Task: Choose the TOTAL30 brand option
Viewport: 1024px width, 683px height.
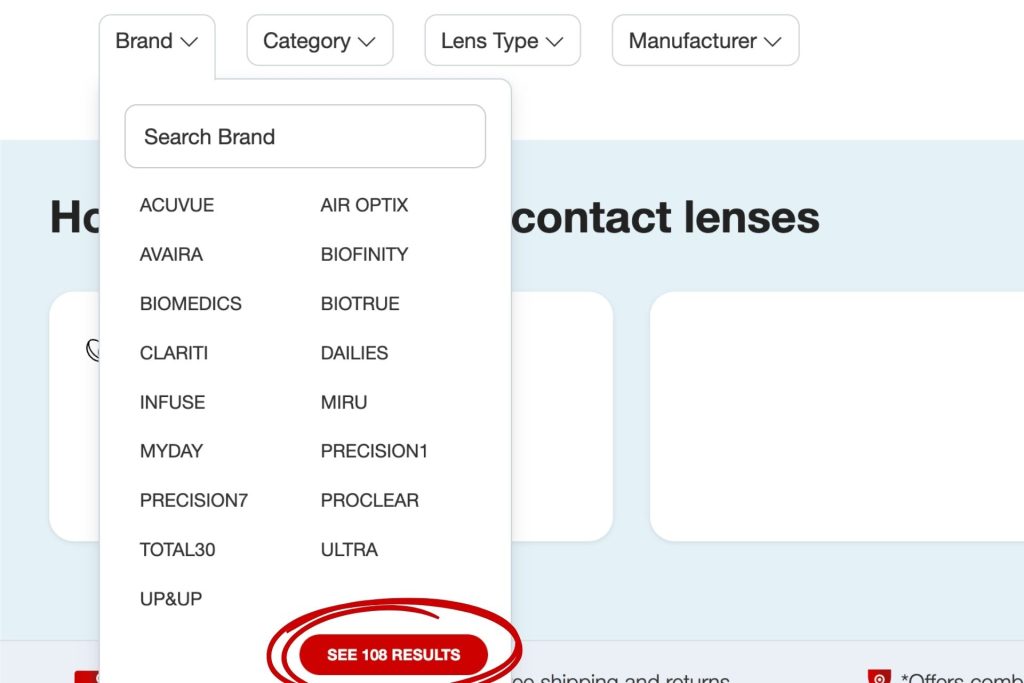Action: coord(177,549)
